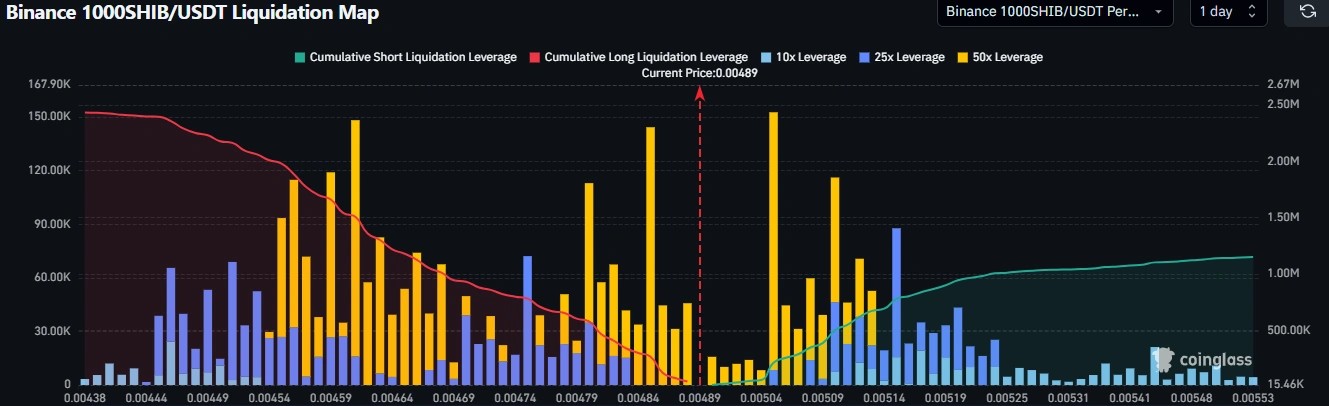Click the Binance 1000SHIB/USDT Liquidation Map title
Viewport: 1329px width, 406px height.
pos(193,12)
